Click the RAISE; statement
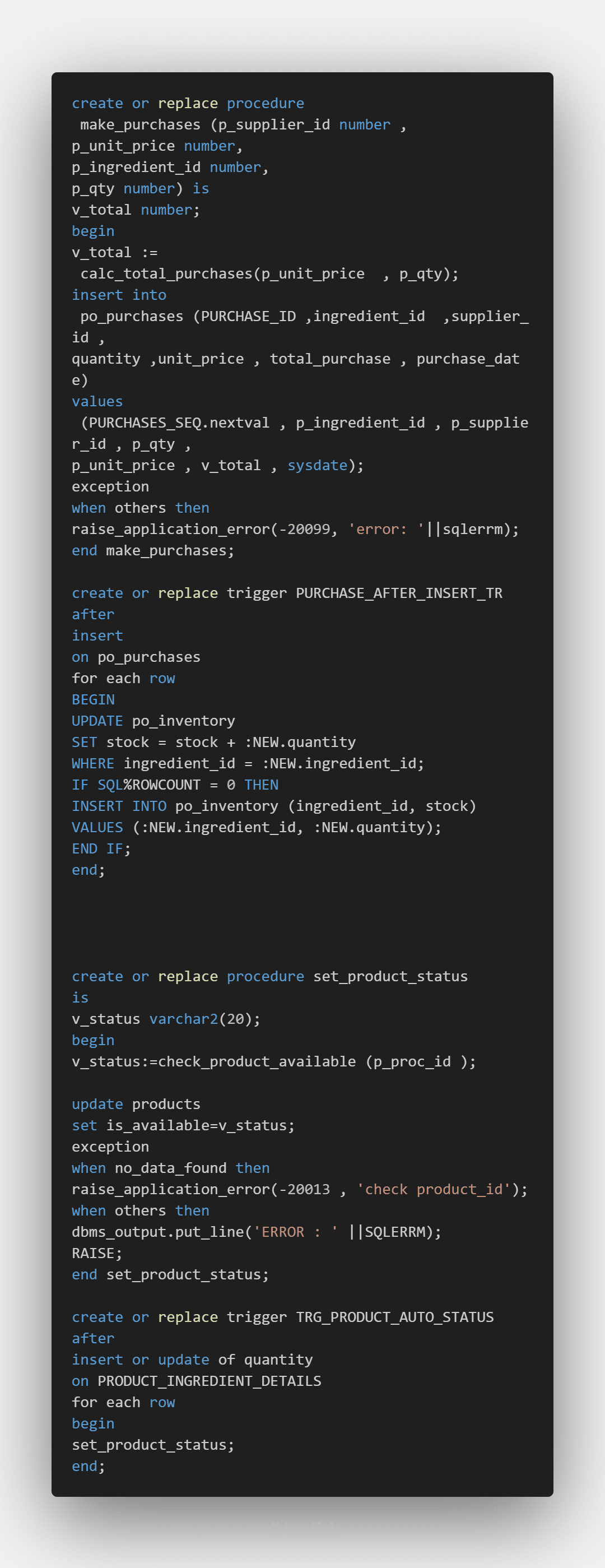This screenshot has height=1568, width=605. [97, 1254]
